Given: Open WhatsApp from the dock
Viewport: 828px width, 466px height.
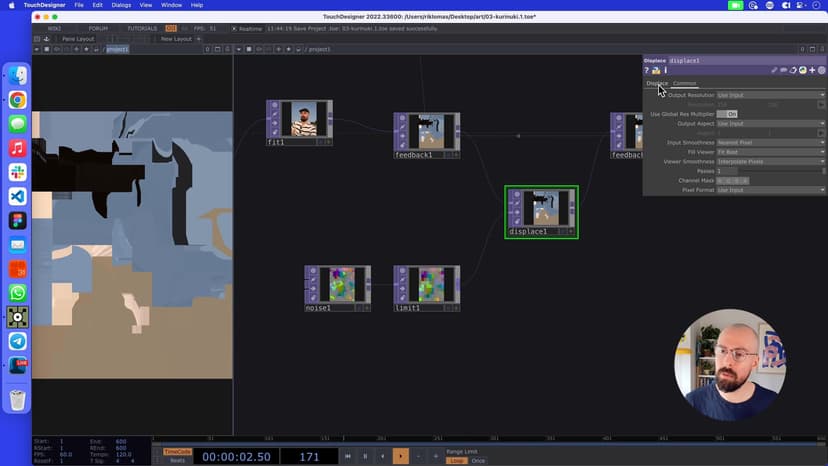Looking at the screenshot, I should (x=17, y=293).
